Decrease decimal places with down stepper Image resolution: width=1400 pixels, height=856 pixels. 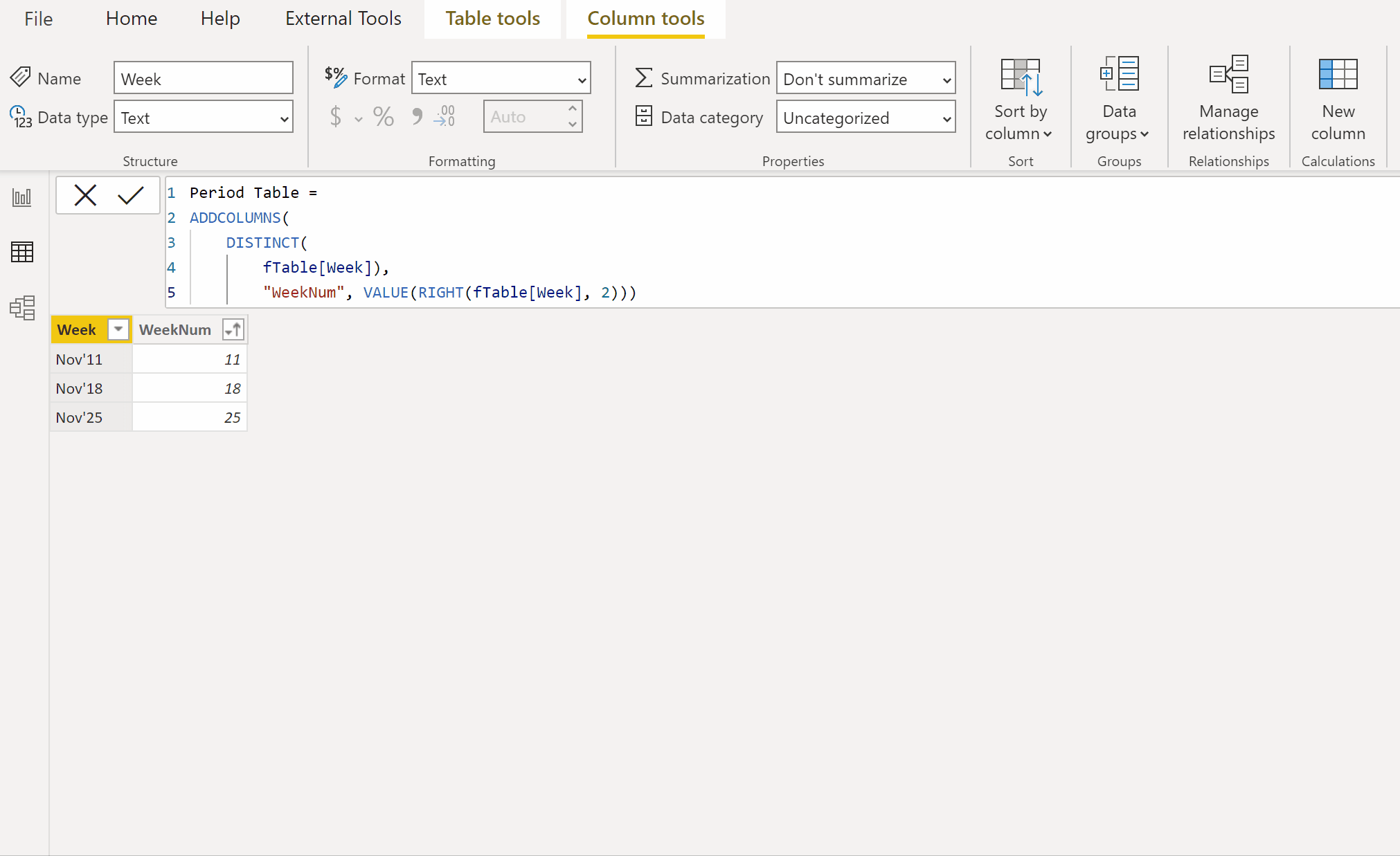pos(573,124)
